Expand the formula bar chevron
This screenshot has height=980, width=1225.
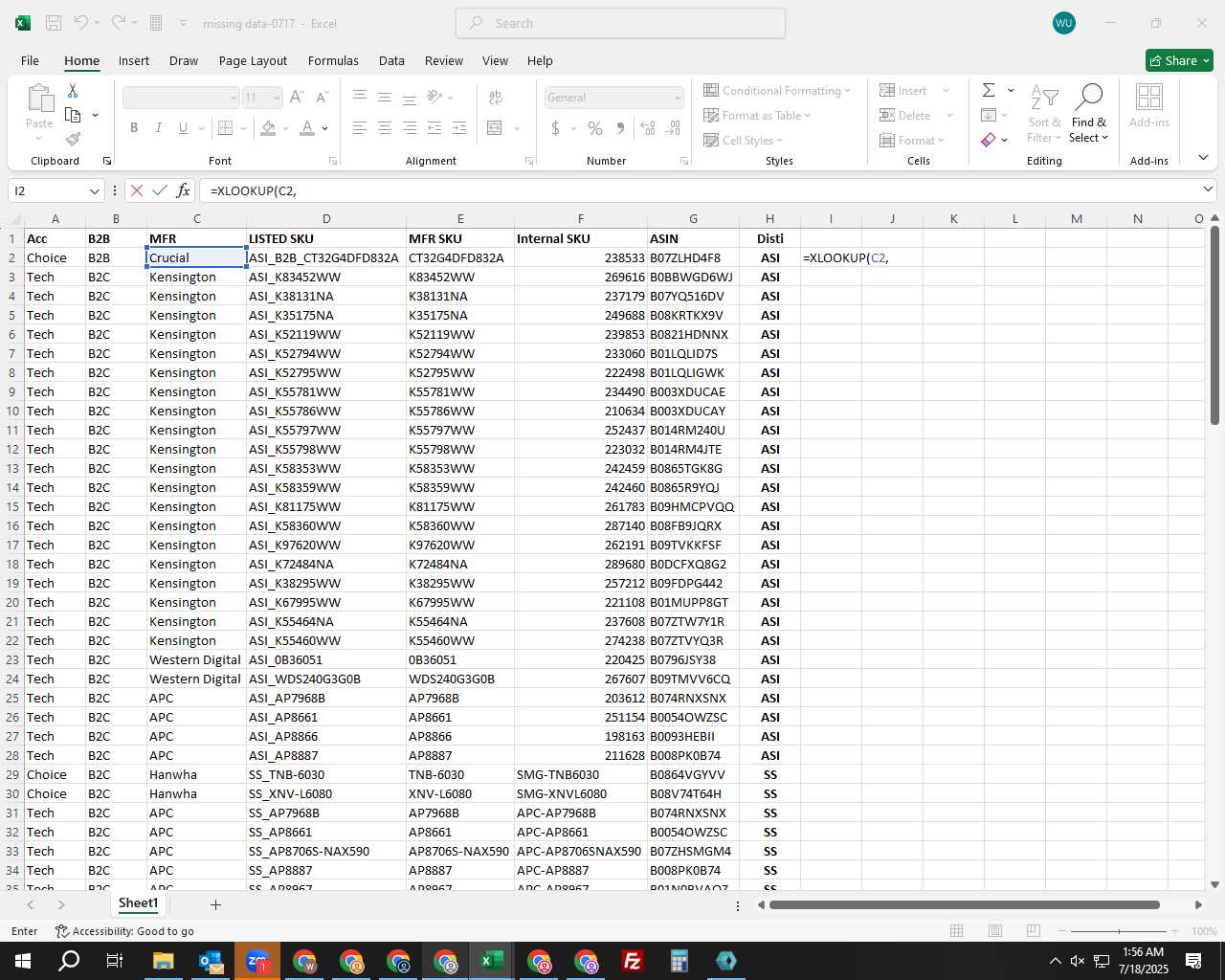pos(1208,190)
